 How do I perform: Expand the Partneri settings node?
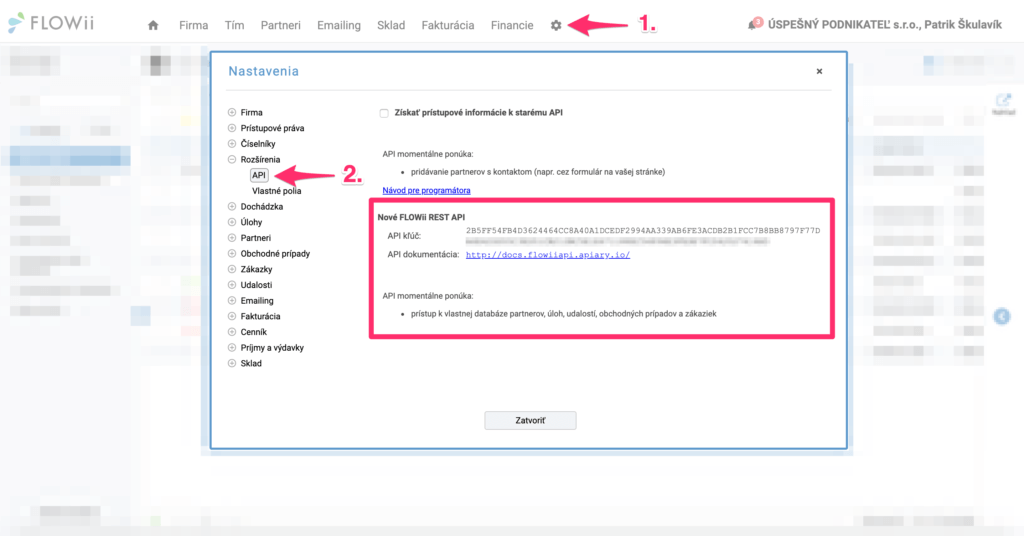pos(232,238)
